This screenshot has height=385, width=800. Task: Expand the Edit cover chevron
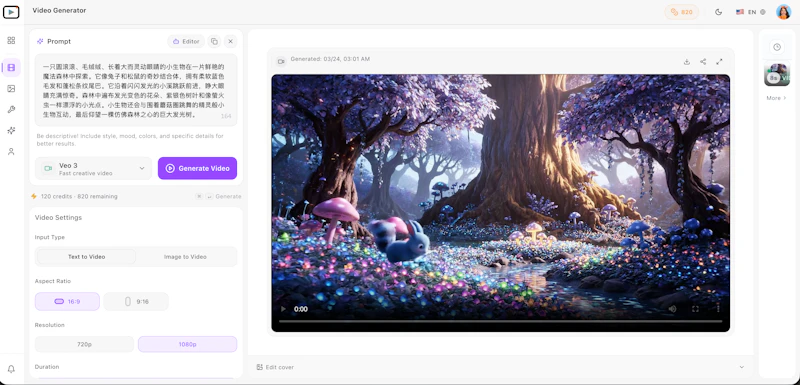pos(741,367)
